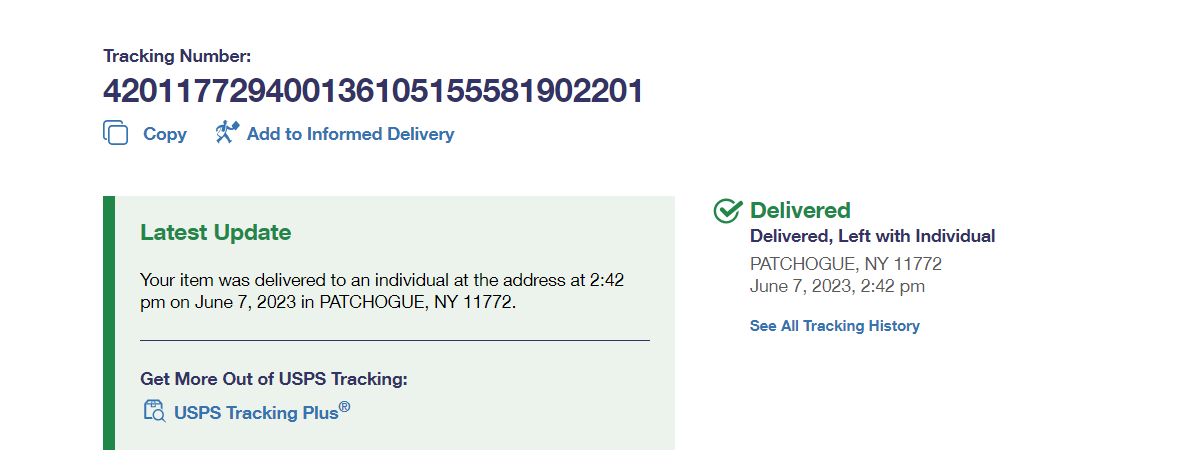Viewport: 1185px width, 466px height.
Task: Click the registered trademark symbol after Tracking Plus
Action: 344,407
